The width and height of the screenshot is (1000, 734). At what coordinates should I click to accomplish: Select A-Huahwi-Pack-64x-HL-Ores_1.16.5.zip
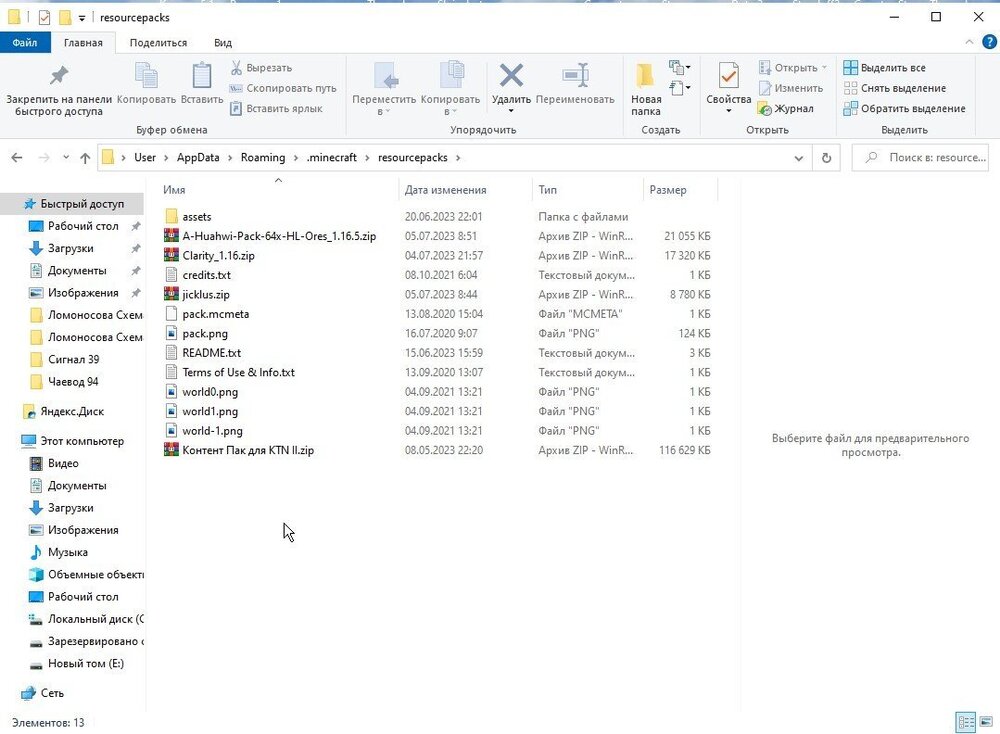(x=279, y=236)
